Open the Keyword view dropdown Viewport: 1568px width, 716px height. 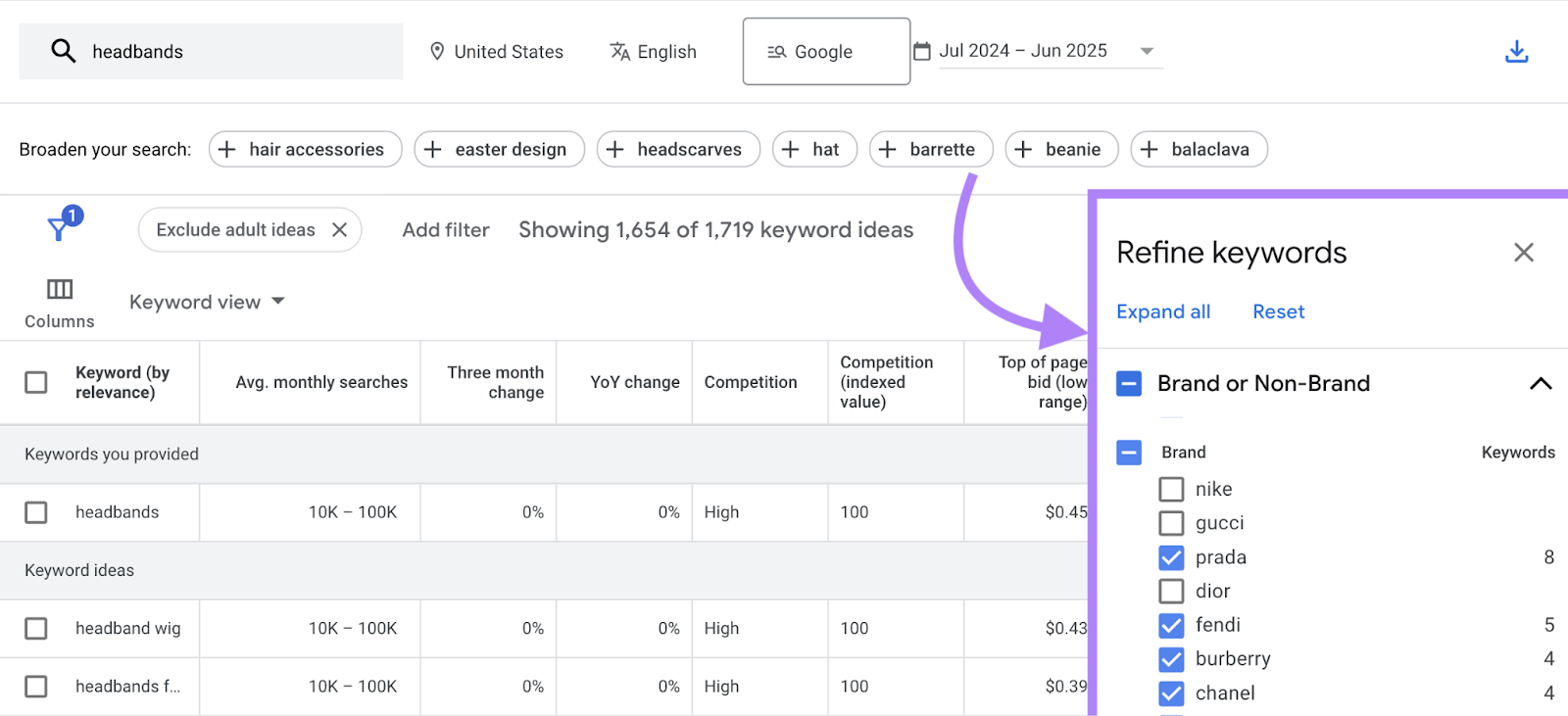click(207, 302)
